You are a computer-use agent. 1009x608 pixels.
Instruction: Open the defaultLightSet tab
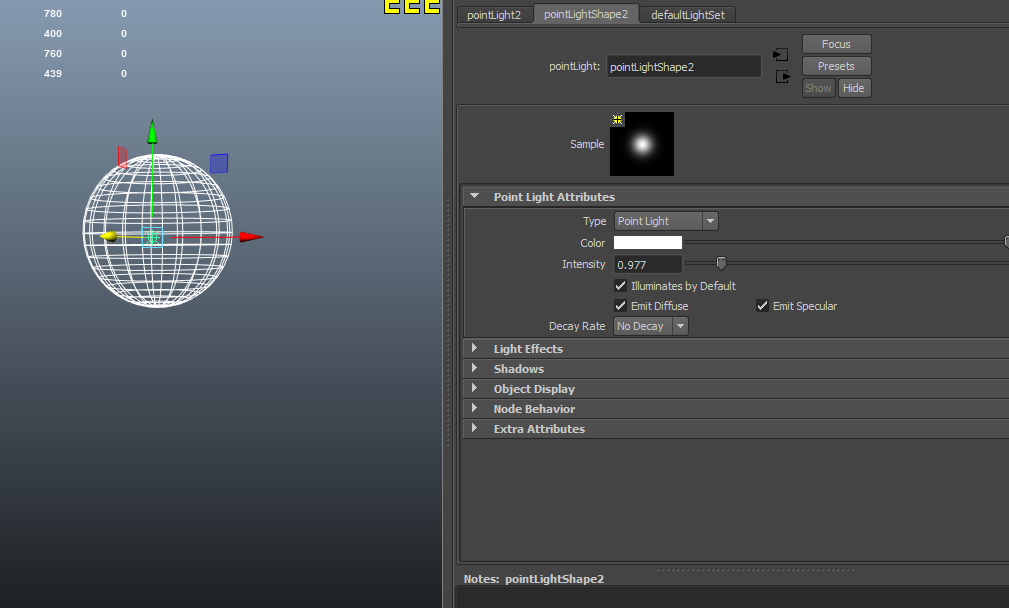coord(688,15)
